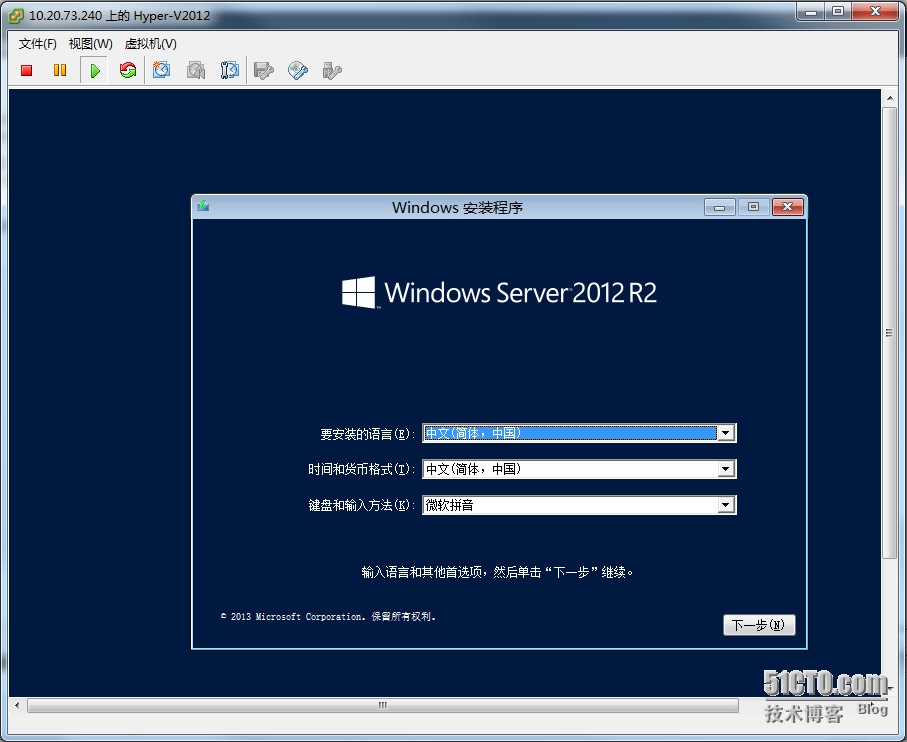
Task: Revert to the current snapshot icon
Action: pyautogui.click(x=196, y=71)
